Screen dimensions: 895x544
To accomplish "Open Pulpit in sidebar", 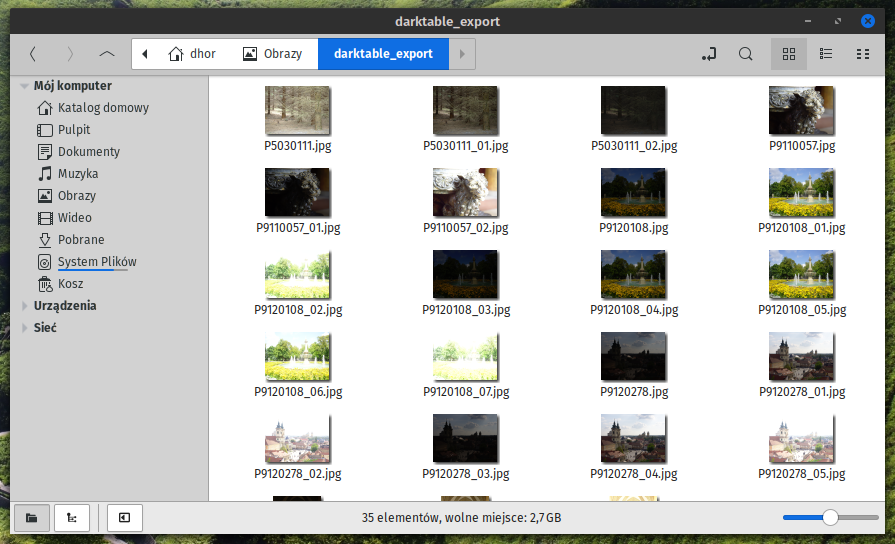I will point(74,130).
